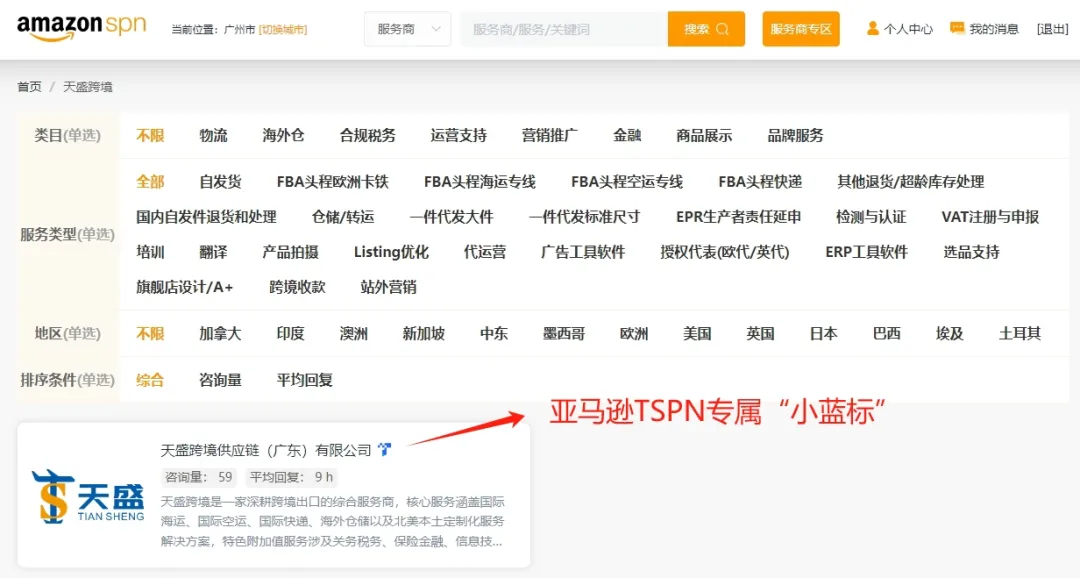Viewport: 1080px width, 578px height.
Task: Open the 服务商 search type dropdown
Action: (407, 29)
